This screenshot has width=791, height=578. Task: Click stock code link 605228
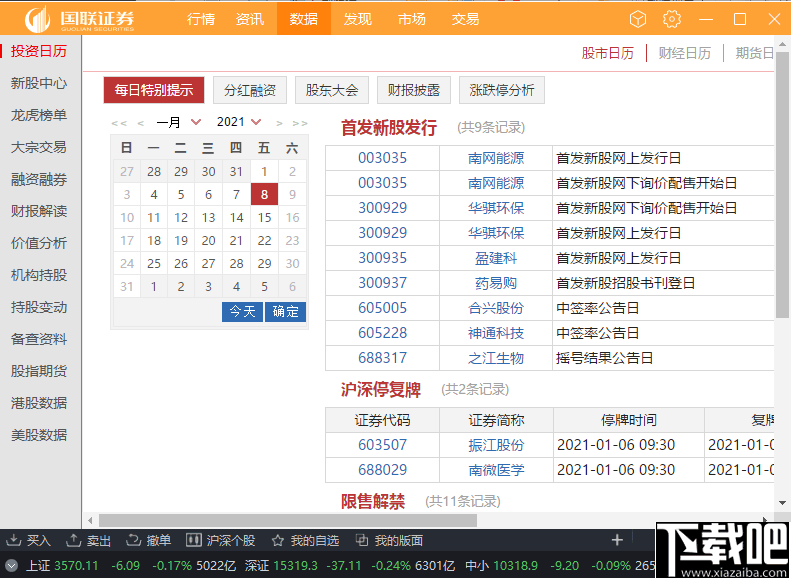(x=382, y=333)
